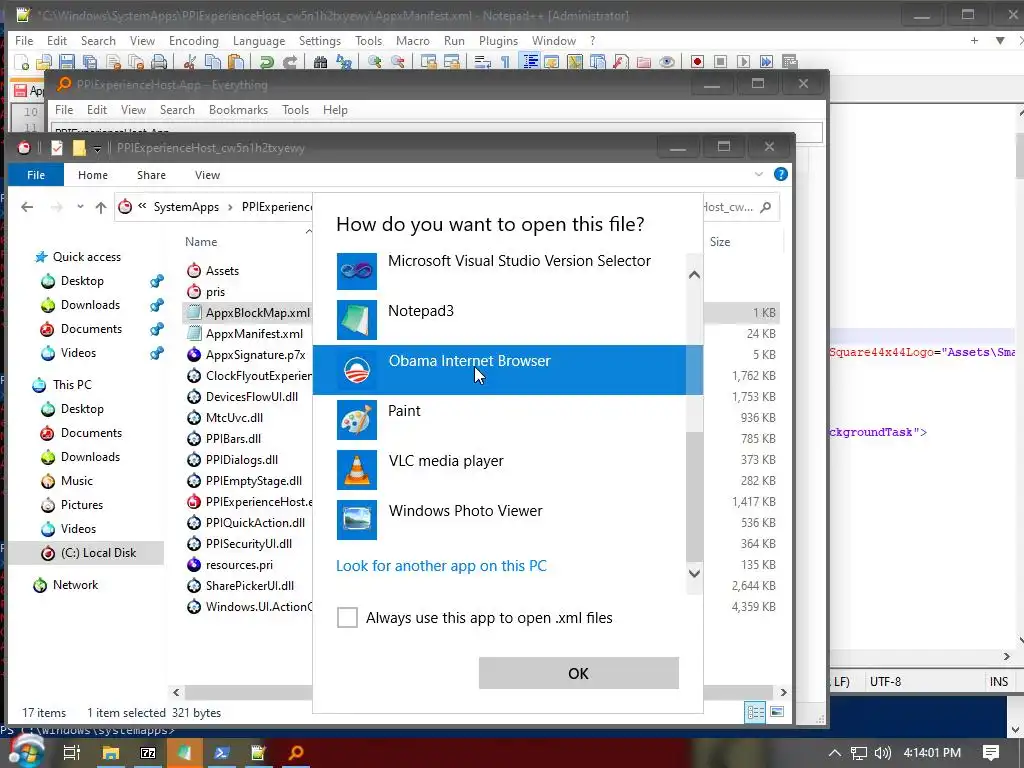1024x768 pixels.
Task: Open Documents under Quick access
Action: pos(91,328)
